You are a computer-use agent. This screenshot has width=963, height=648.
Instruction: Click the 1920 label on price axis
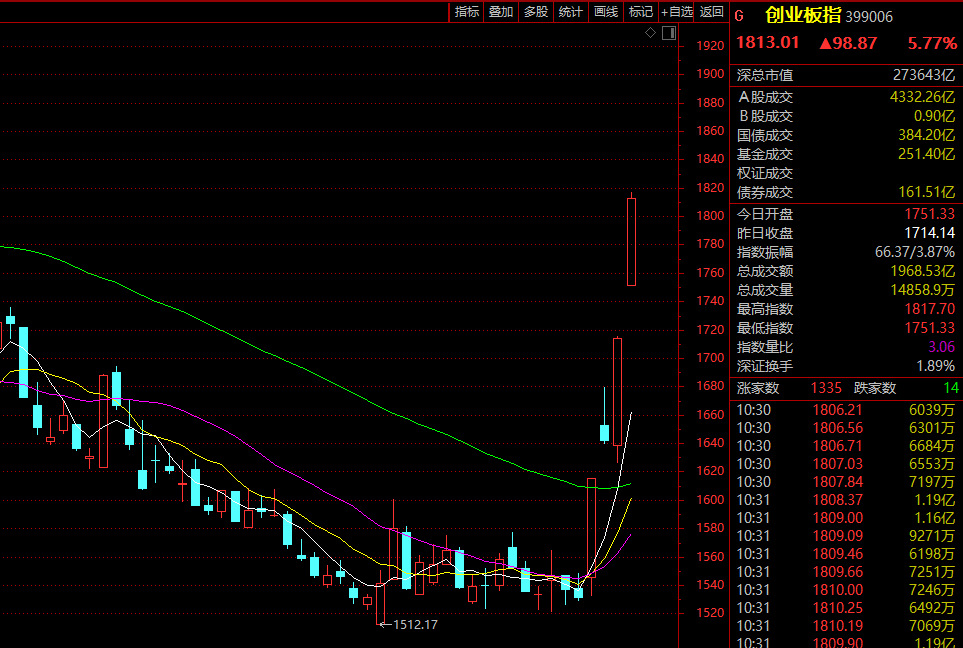(x=710, y=46)
